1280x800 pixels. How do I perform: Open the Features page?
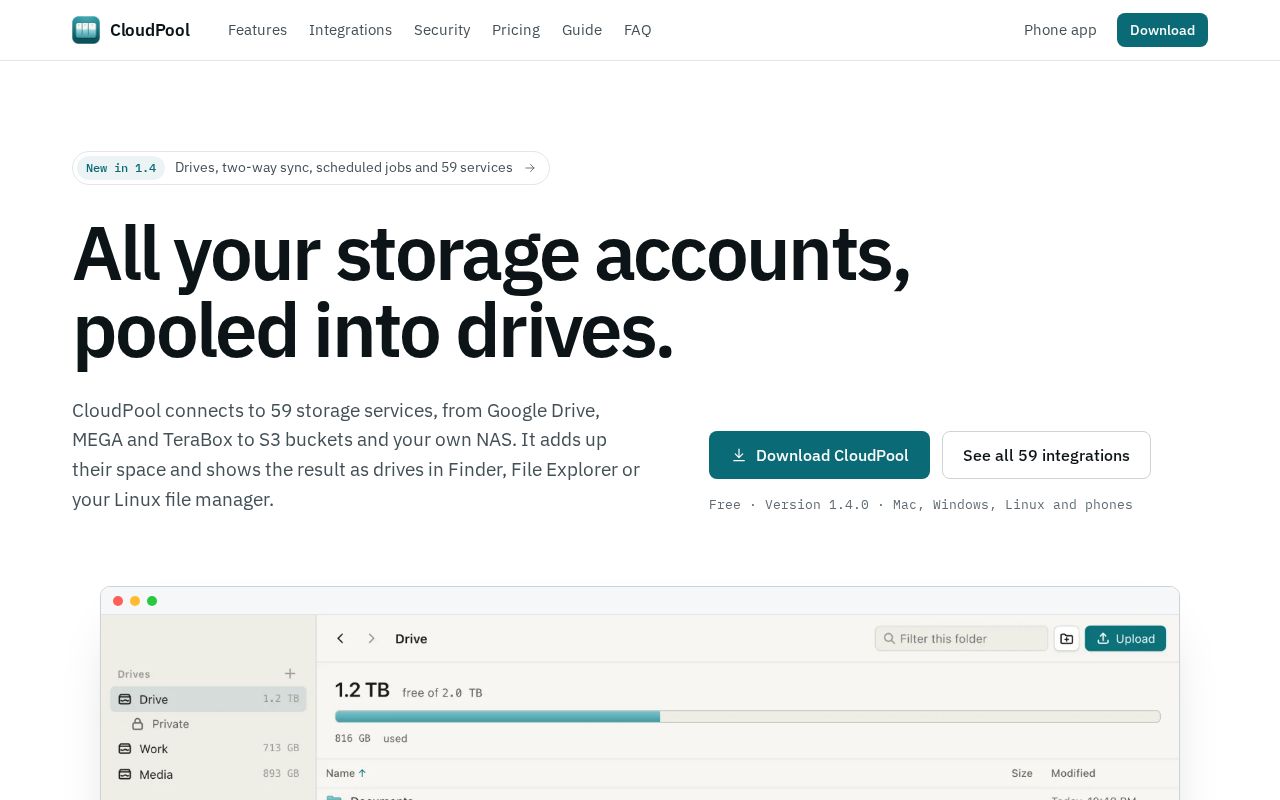pyautogui.click(x=257, y=30)
